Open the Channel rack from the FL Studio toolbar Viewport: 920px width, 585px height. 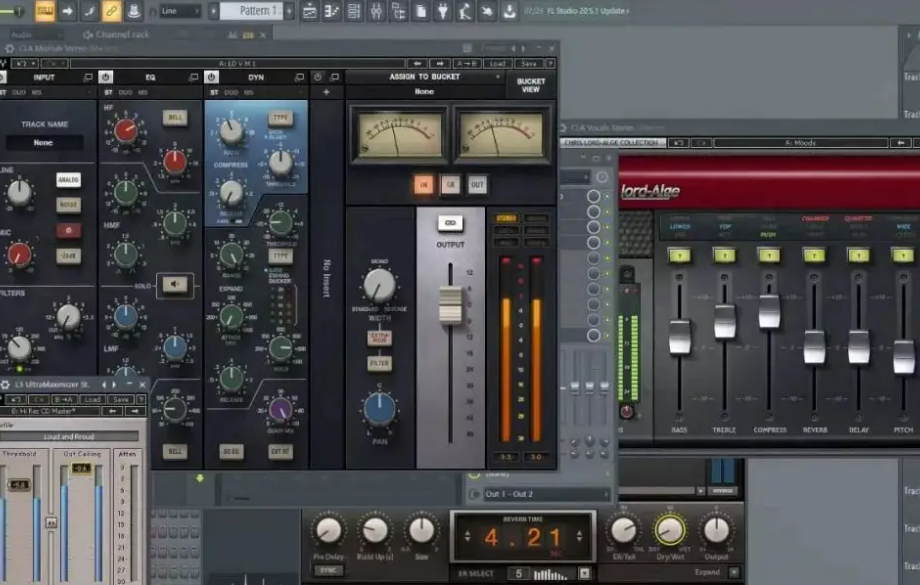pyautogui.click(x=354, y=11)
